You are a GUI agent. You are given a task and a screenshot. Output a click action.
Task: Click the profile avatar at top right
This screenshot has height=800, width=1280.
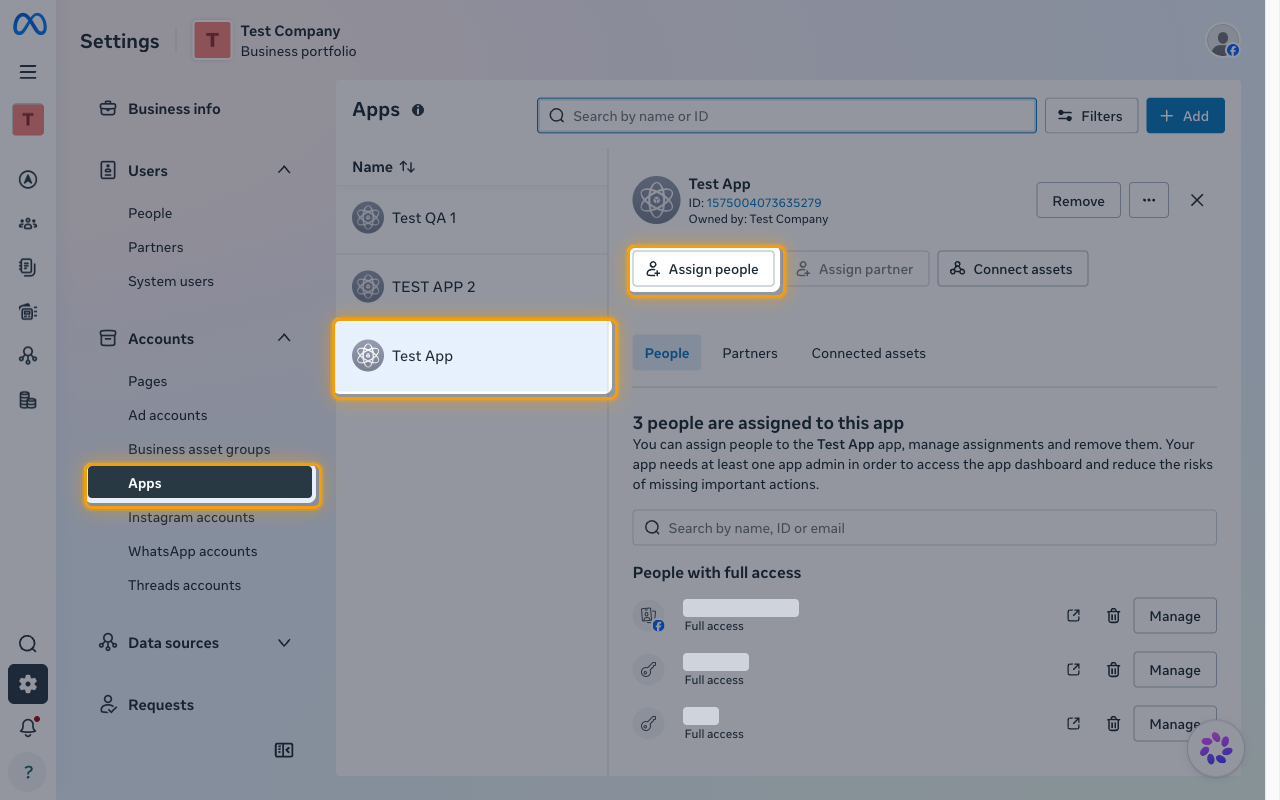click(x=1223, y=41)
